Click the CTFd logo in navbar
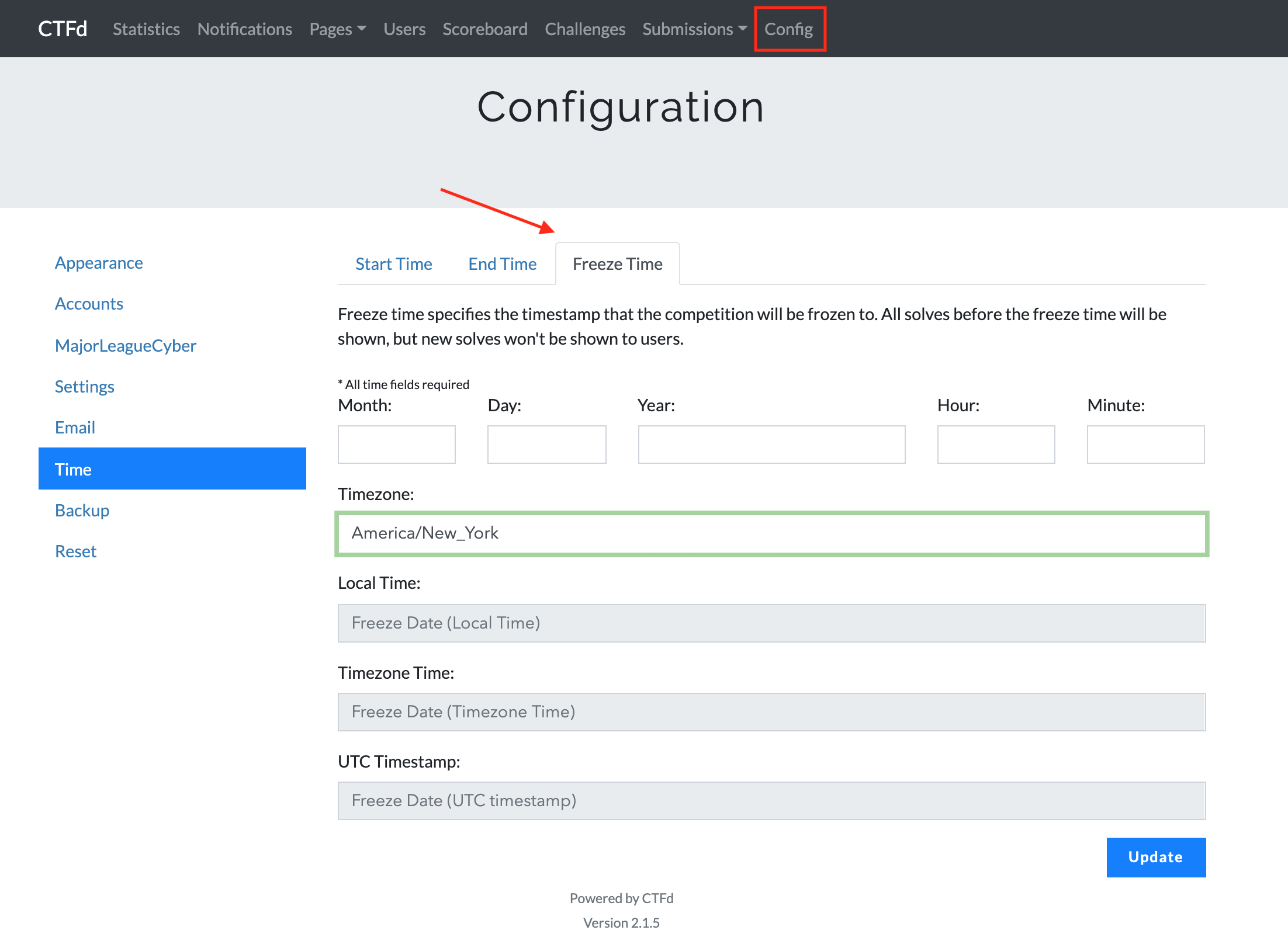The height and width of the screenshot is (930, 1288). pyautogui.click(x=63, y=29)
